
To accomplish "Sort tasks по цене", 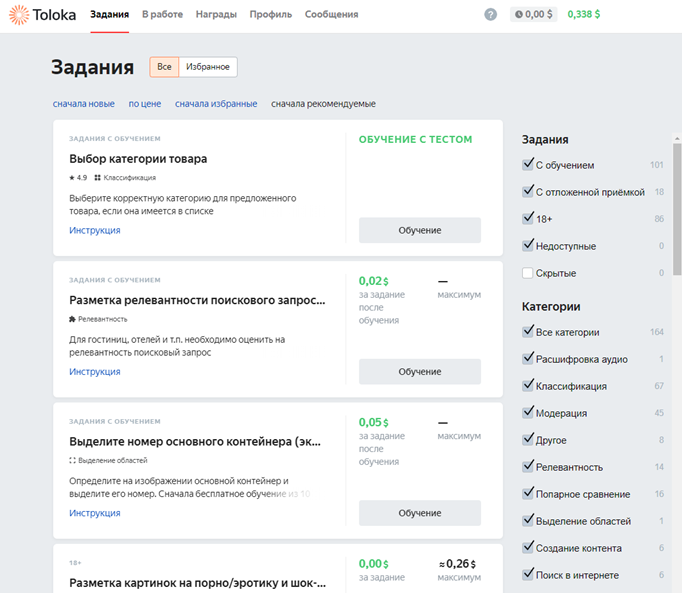I will (145, 104).
